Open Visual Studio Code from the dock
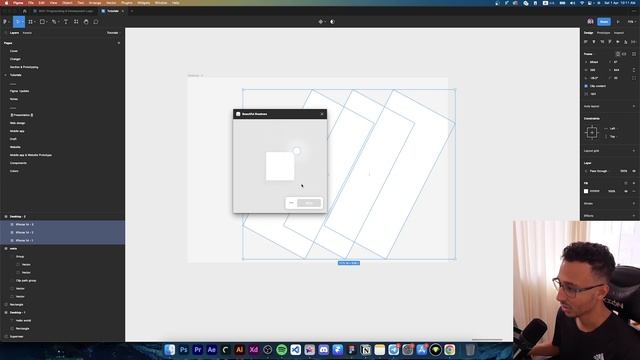The width and height of the screenshot is (640, 360). pos(296,350)
